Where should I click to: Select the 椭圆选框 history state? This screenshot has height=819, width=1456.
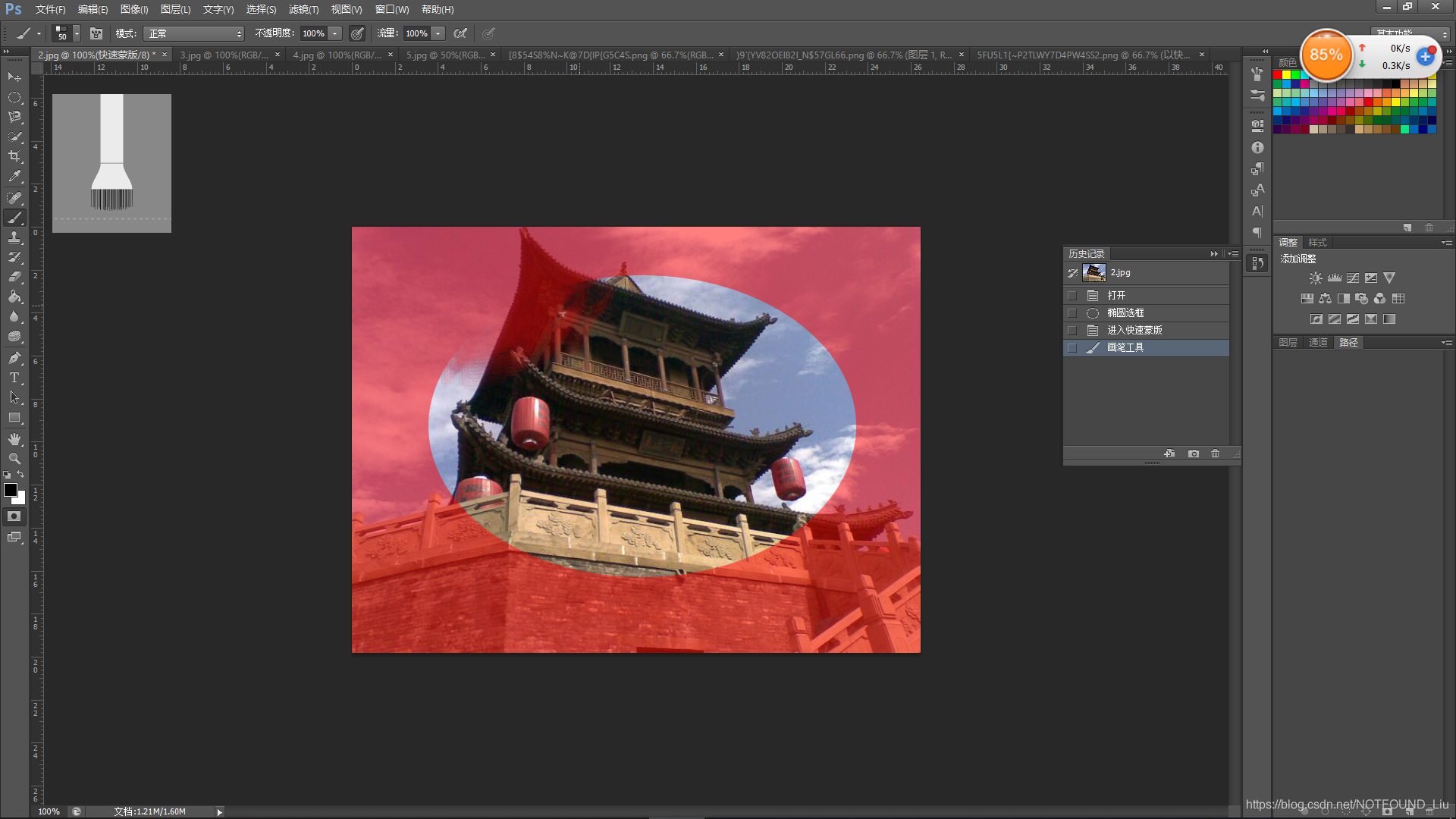coord(1125,313)
